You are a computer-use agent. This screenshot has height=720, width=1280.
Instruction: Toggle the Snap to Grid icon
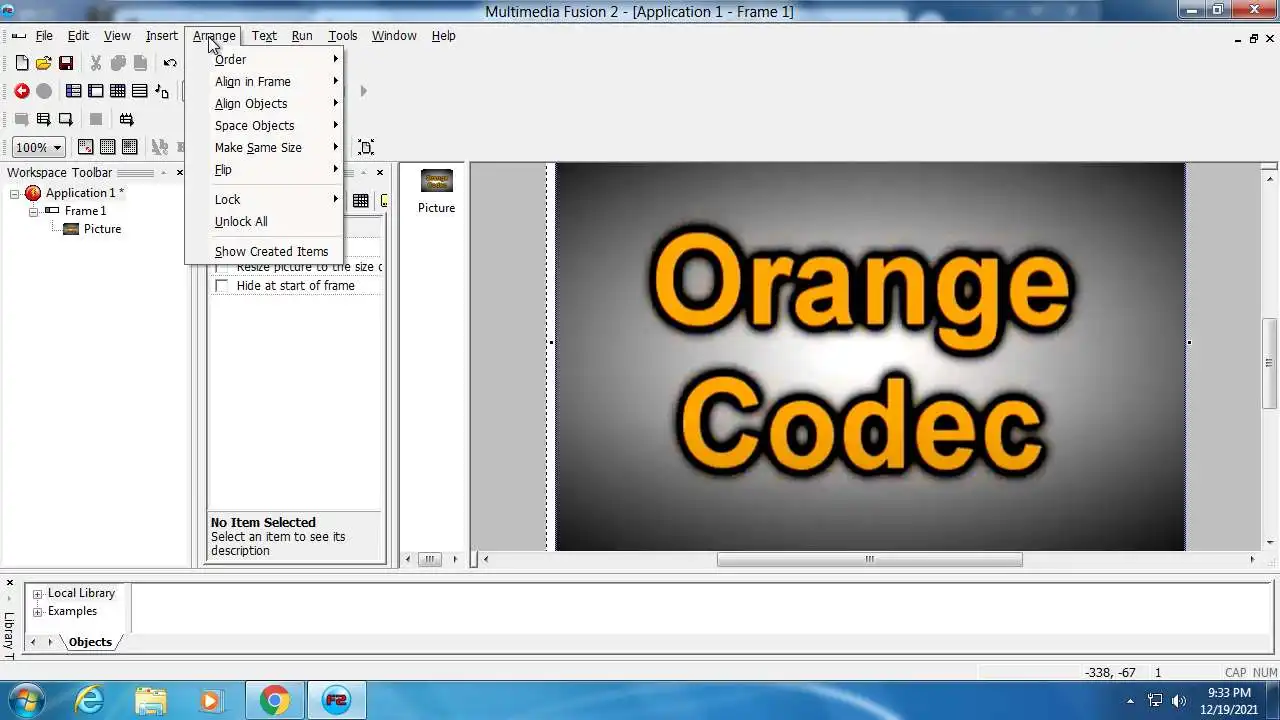pos(130,147)
